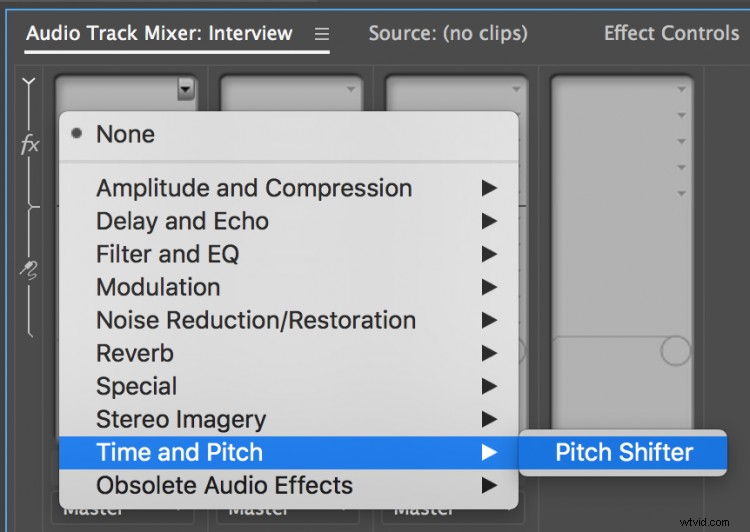Click the round knob on fourth track
This screenshot has height=532, width=750.
pyautogui.click(x=675, y=351)
